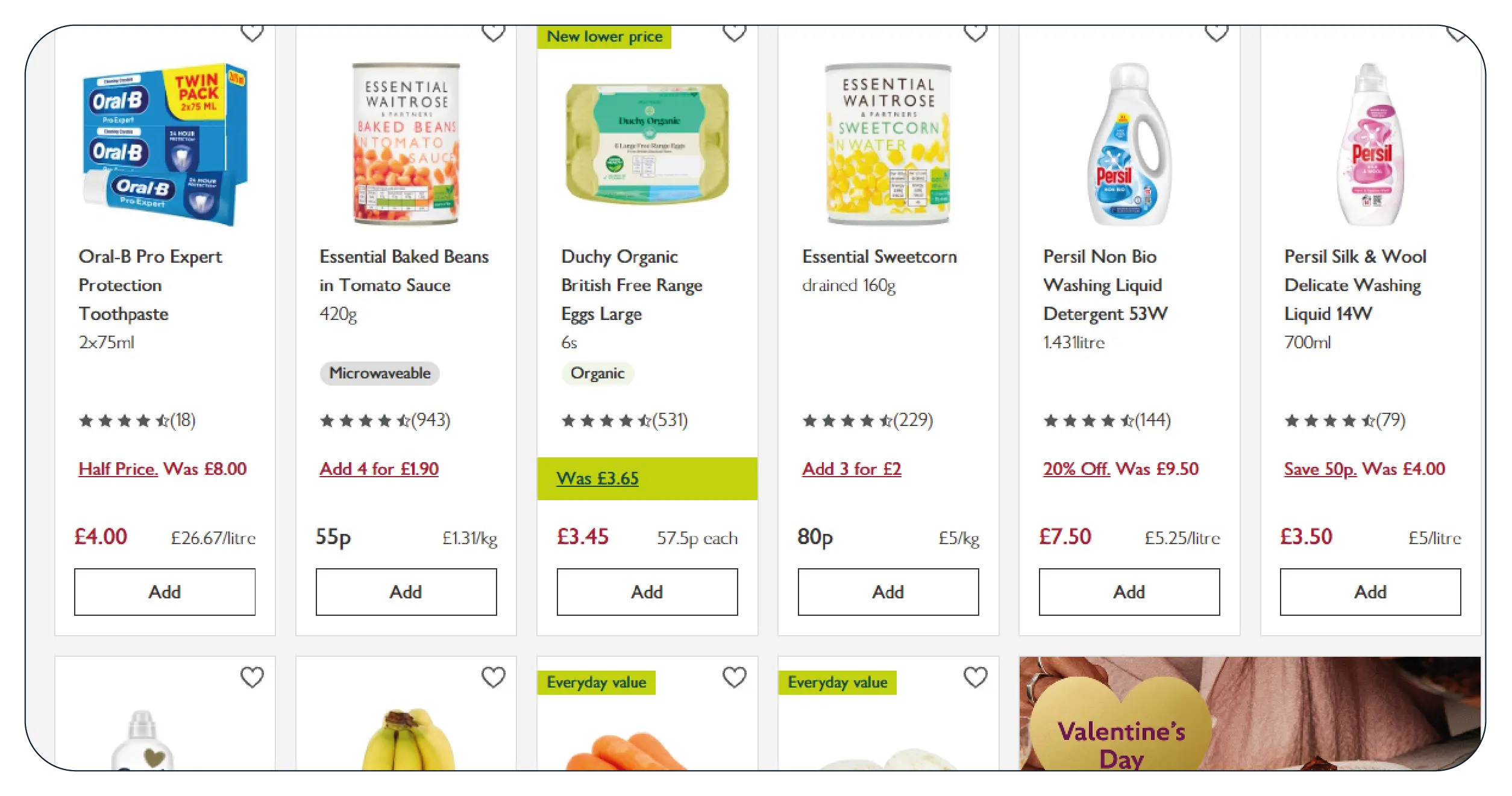
Task: Open the Valentine's Day promotional banner
Action: pos(1249,713)
